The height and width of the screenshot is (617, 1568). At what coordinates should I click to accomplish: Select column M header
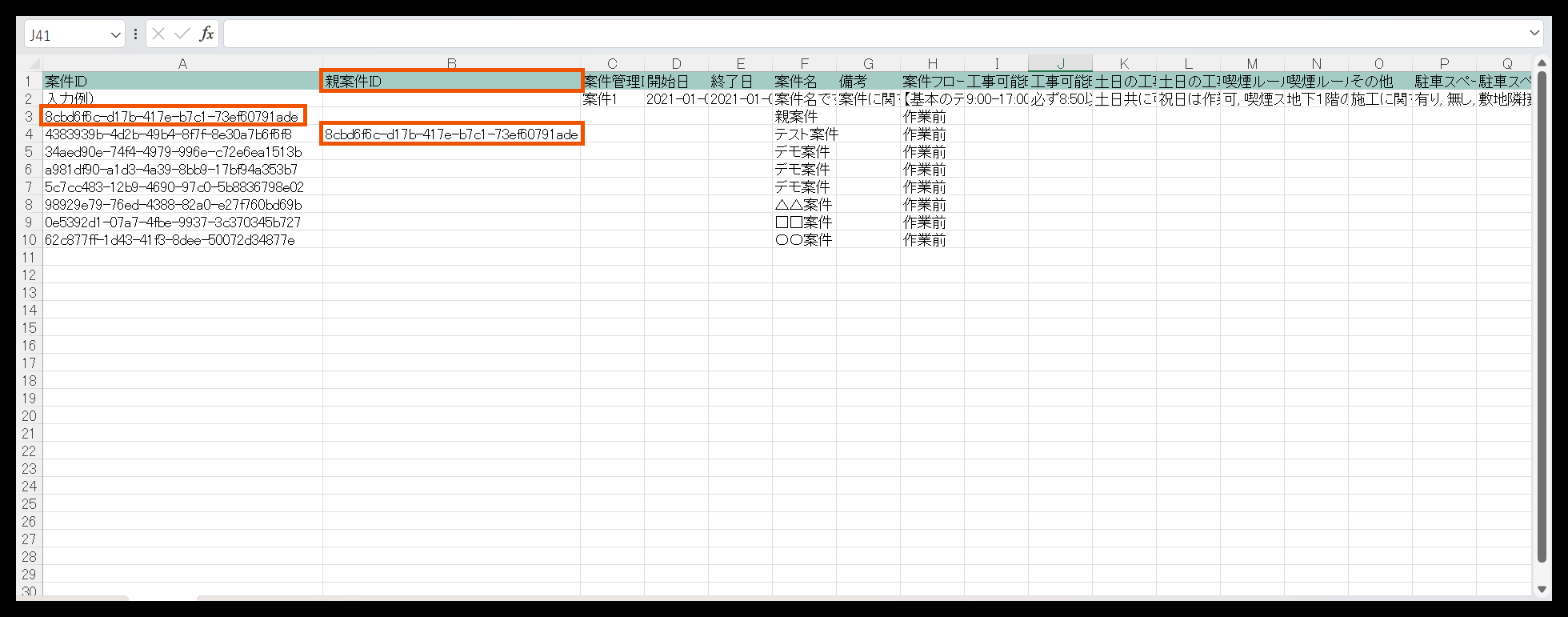(x=1252, y=64)
